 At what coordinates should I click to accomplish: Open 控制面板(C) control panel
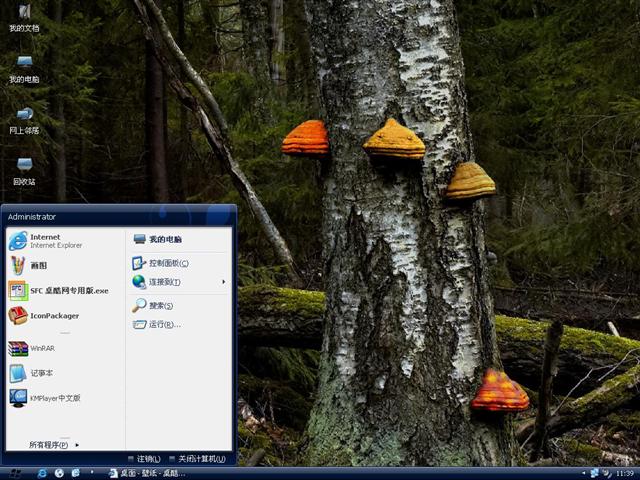click(179, 263)
